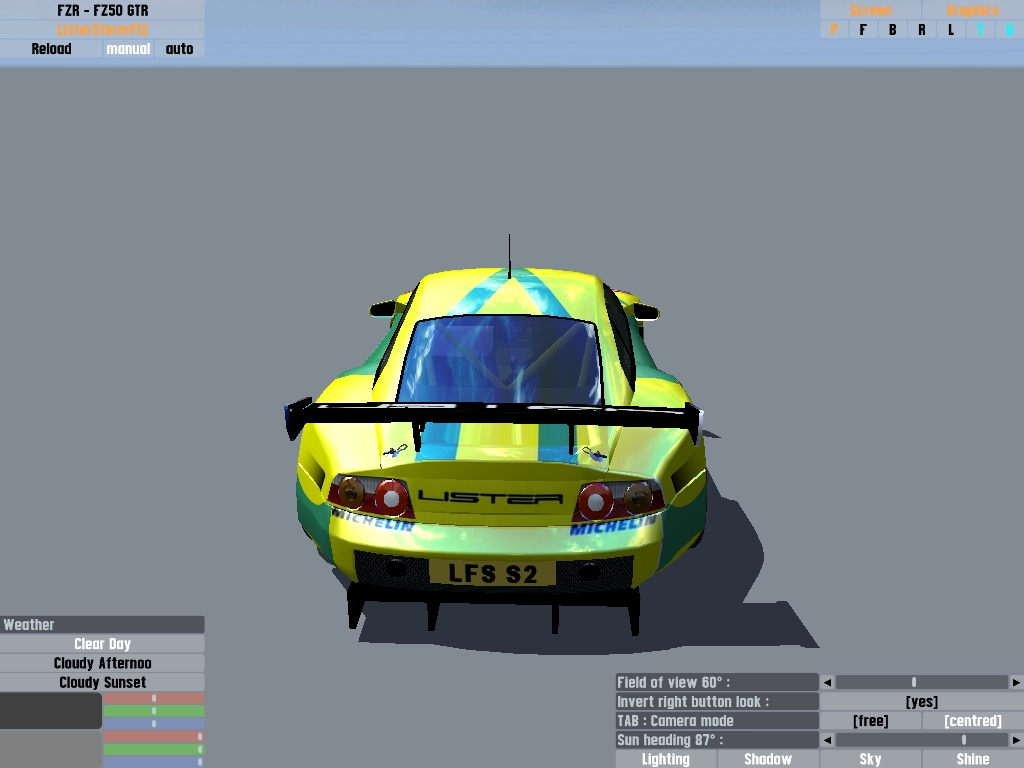Choose Cloudy Afternoon weather
This screenshot has height=768, width=1024.
click(x=103, y=663)
